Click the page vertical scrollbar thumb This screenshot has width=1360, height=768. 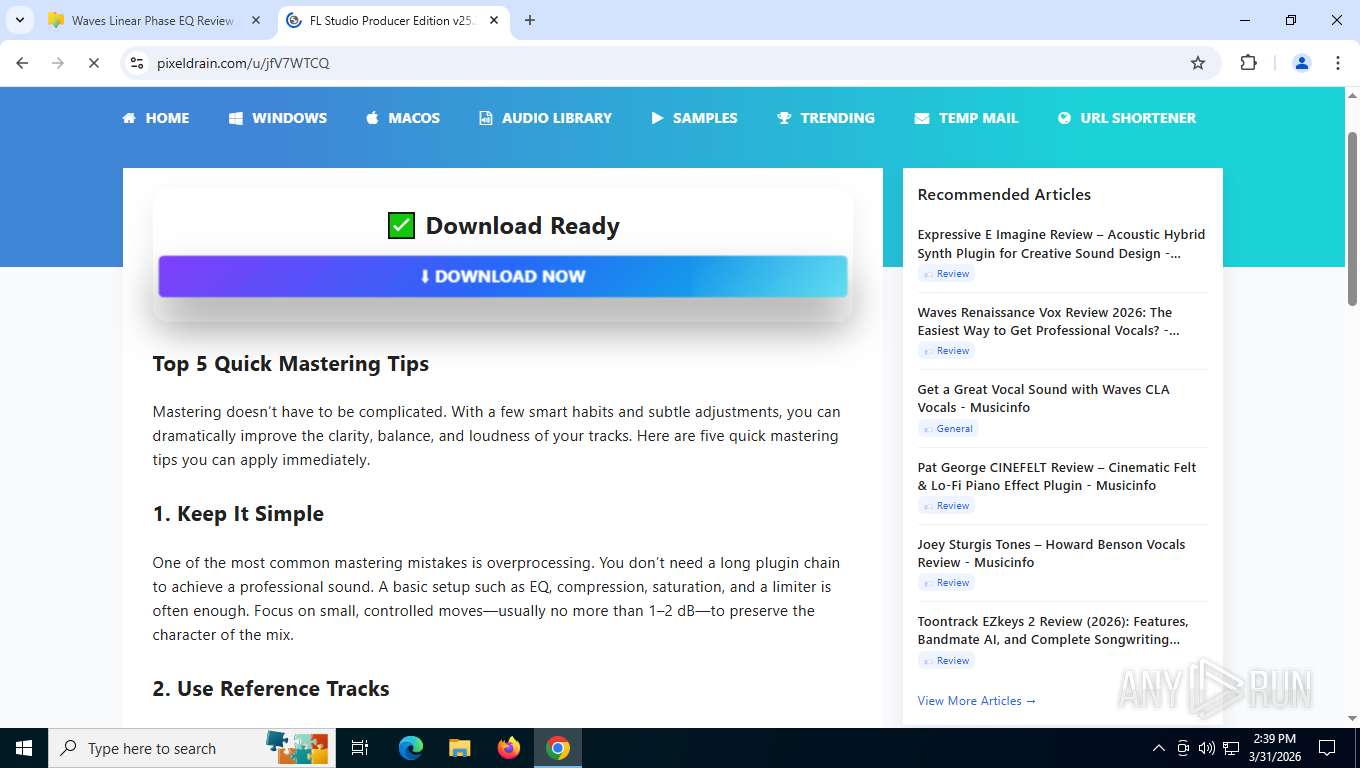pyautogui.click(x=1352, y=217)
